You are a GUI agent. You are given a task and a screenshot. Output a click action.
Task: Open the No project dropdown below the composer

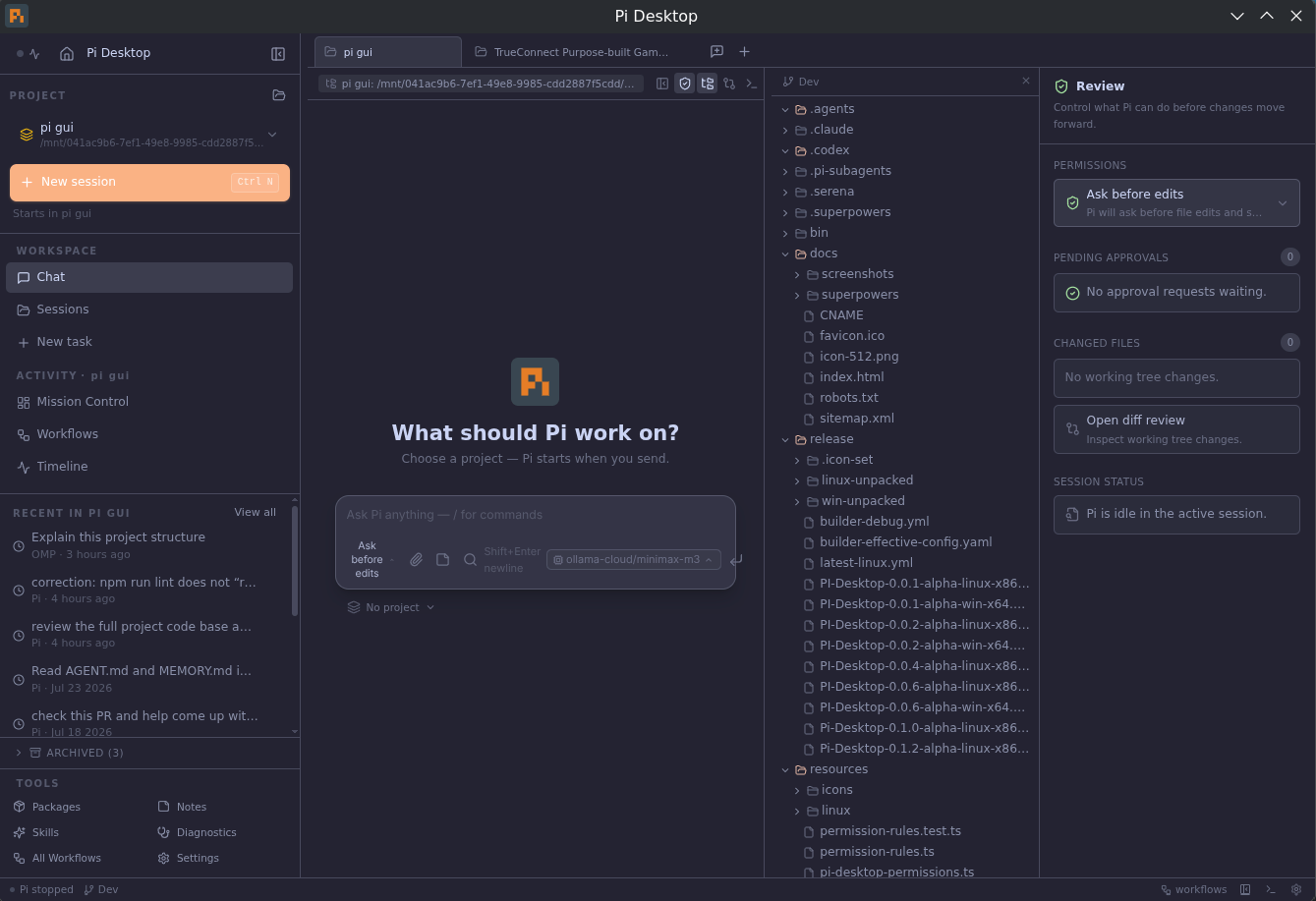[x=390, y=607]
